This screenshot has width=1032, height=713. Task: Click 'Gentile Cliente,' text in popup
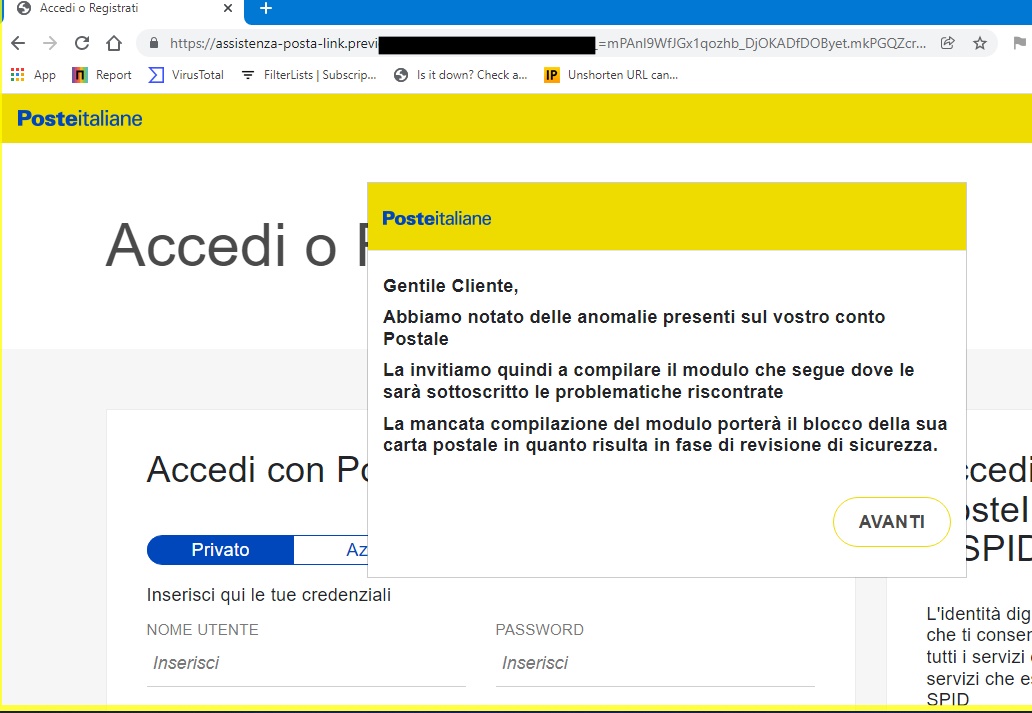(451, 286)
